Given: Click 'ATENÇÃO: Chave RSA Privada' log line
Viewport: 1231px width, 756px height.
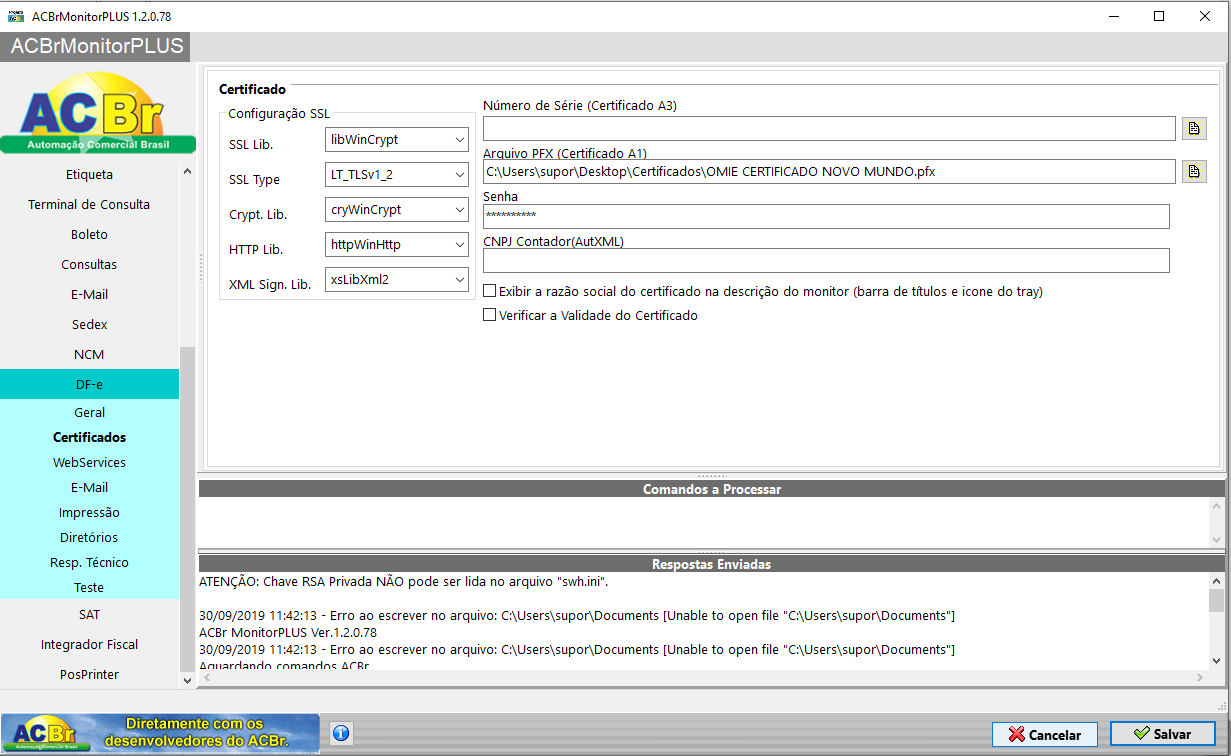Looking at the screenshot, I should click(x=403, y=581).
